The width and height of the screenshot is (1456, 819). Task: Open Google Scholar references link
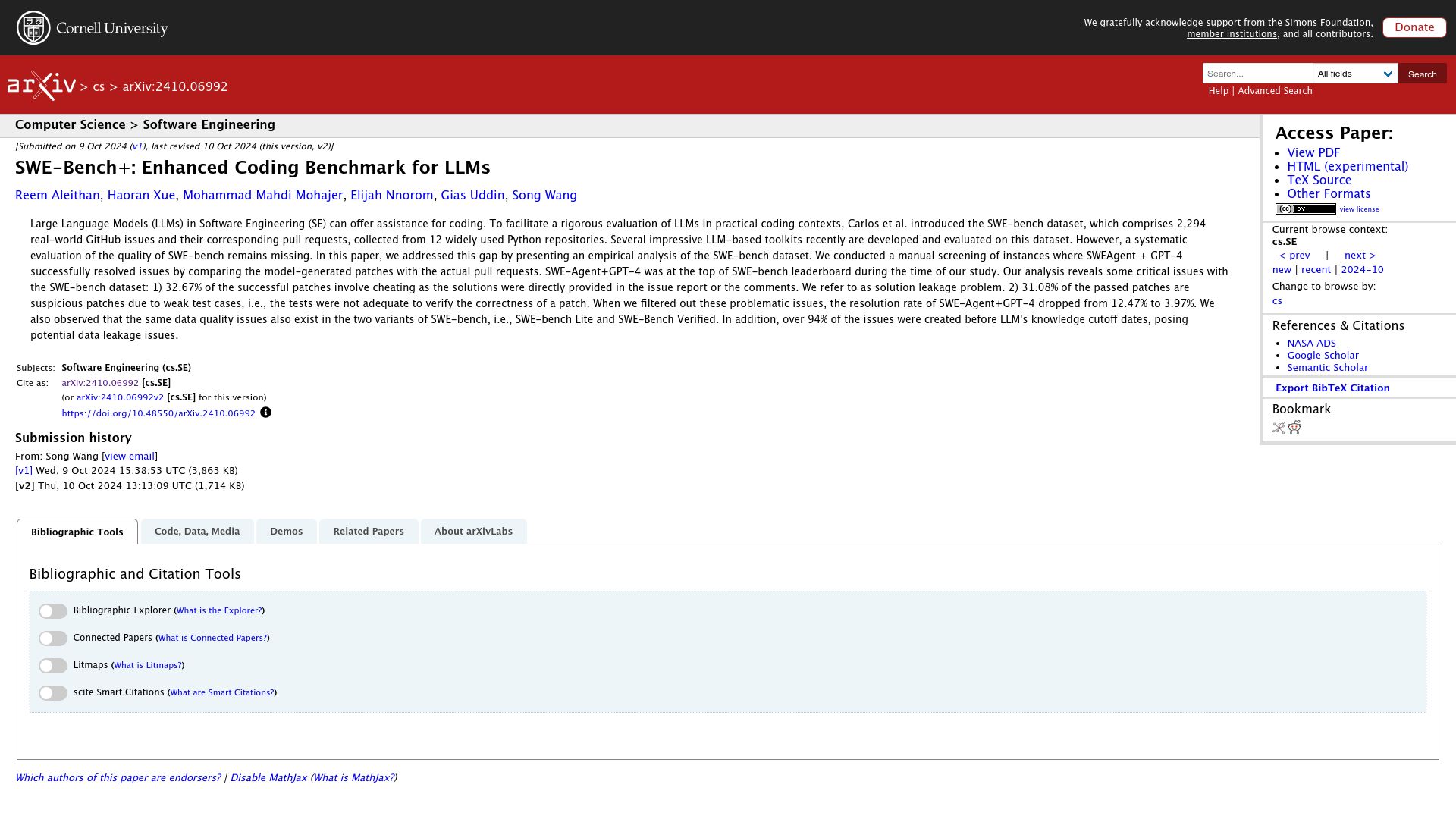1323,356
